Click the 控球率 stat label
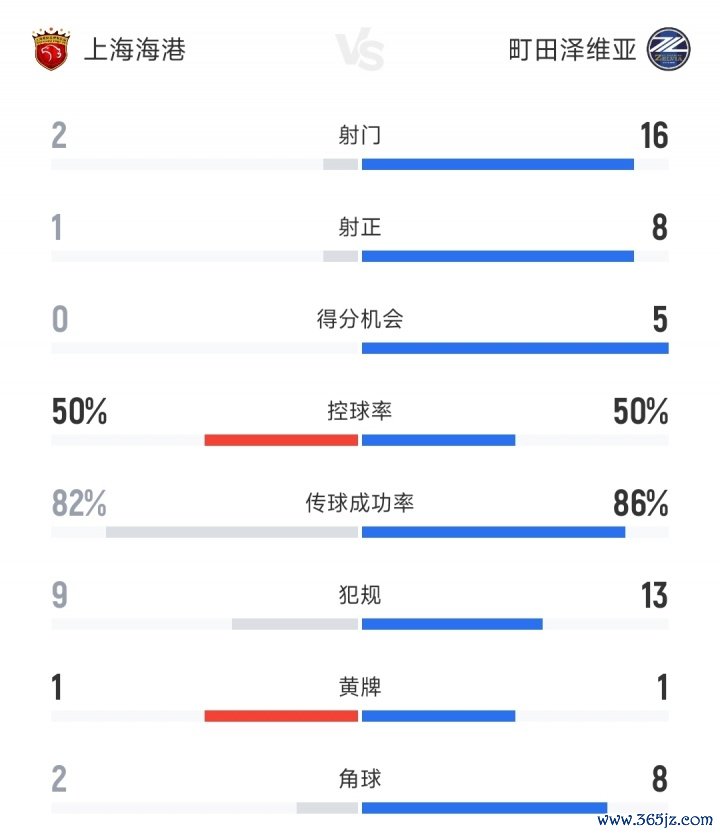This screenshot has width=720, height=835. pyautogui.click(x=360, y=412)
